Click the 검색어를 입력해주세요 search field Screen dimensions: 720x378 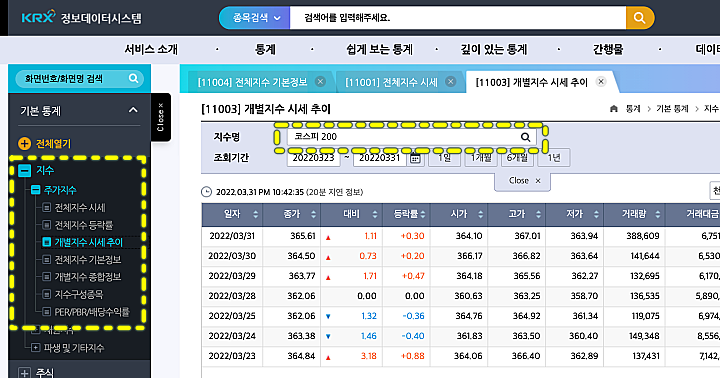pyautogui.click(x=458, y=18)
